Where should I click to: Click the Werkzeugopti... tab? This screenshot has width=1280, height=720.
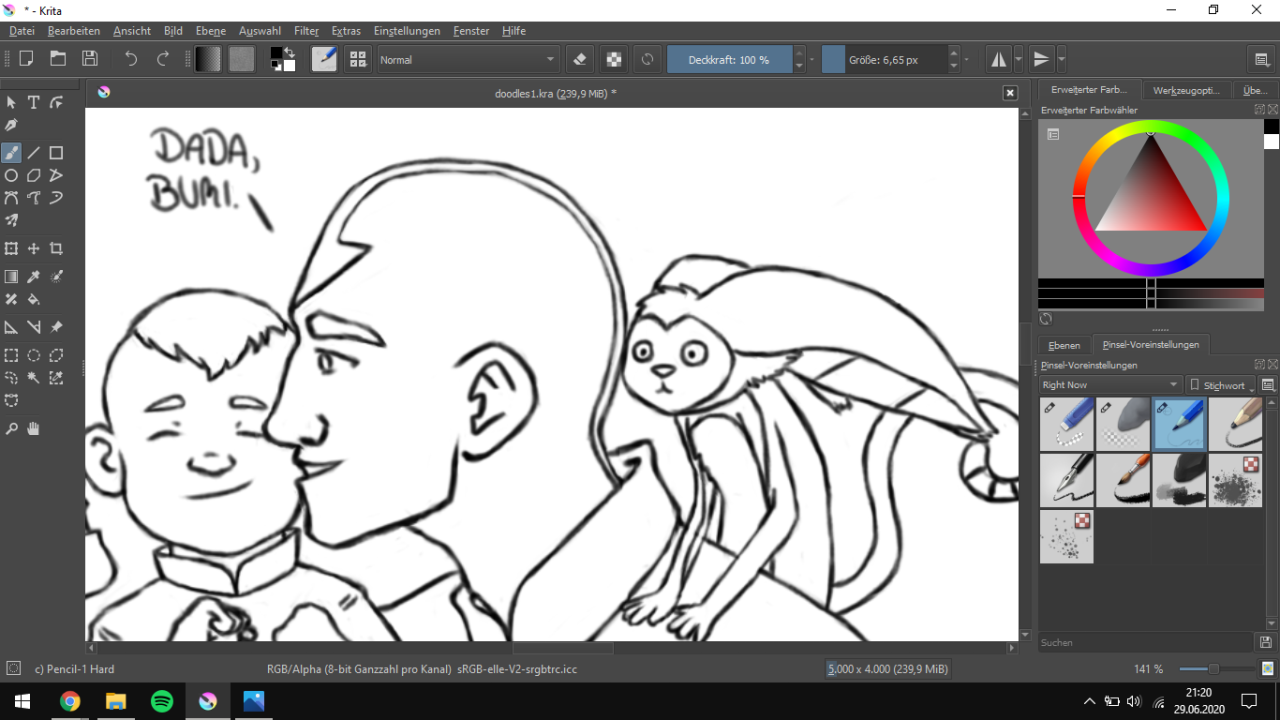coord(1186,90)
